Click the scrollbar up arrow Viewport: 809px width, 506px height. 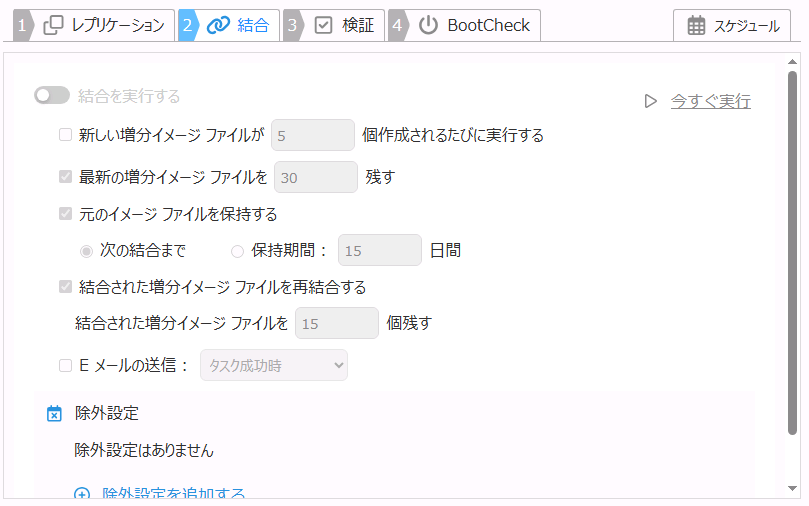click(x=793, y=61)
